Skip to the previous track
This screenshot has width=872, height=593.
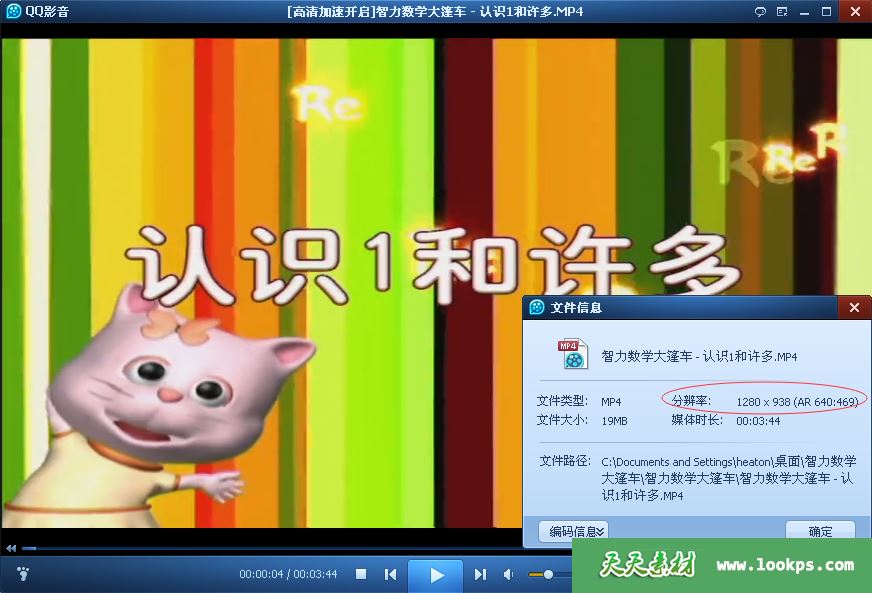tap(391, 575)
